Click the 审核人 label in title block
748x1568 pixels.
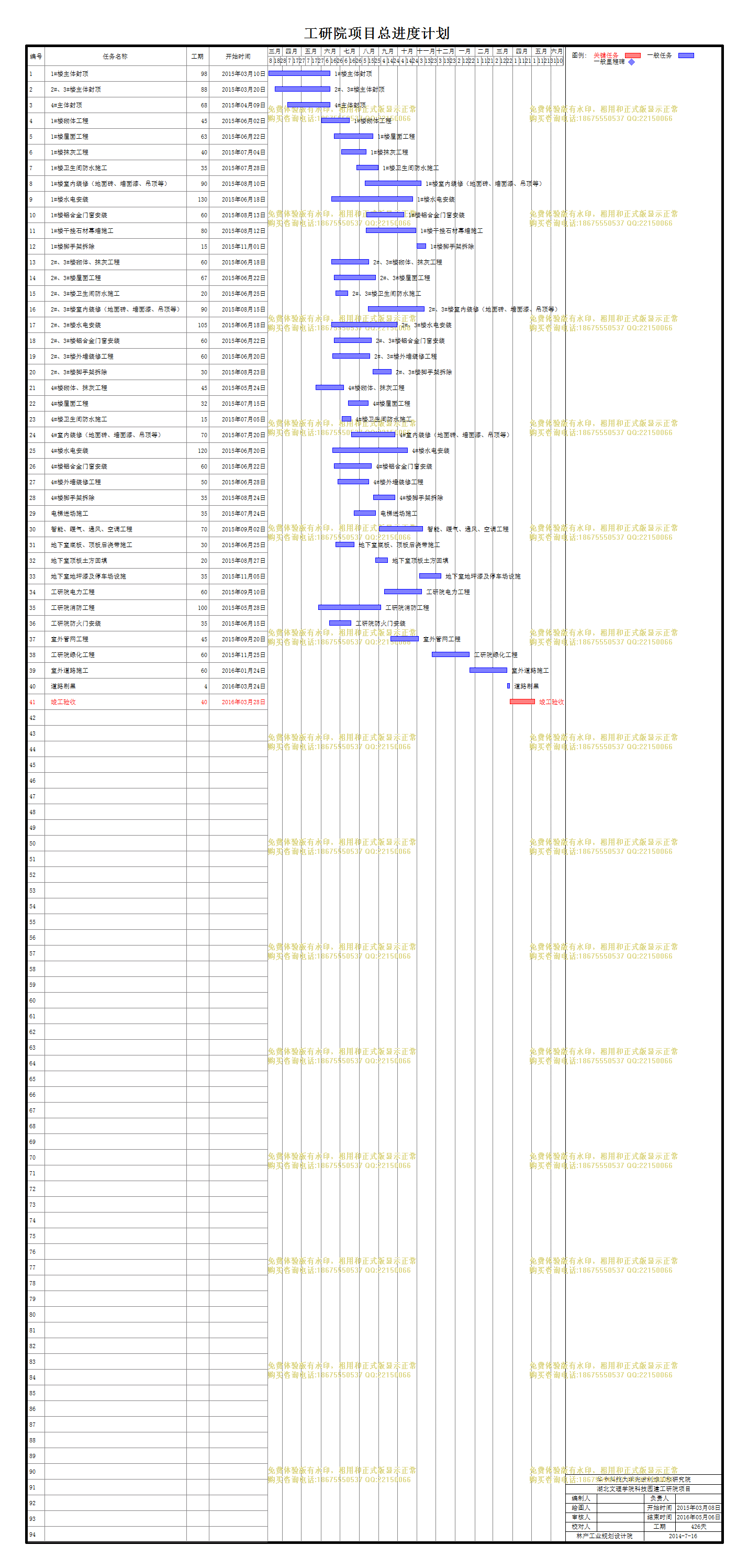click(x=581, y=1517)
